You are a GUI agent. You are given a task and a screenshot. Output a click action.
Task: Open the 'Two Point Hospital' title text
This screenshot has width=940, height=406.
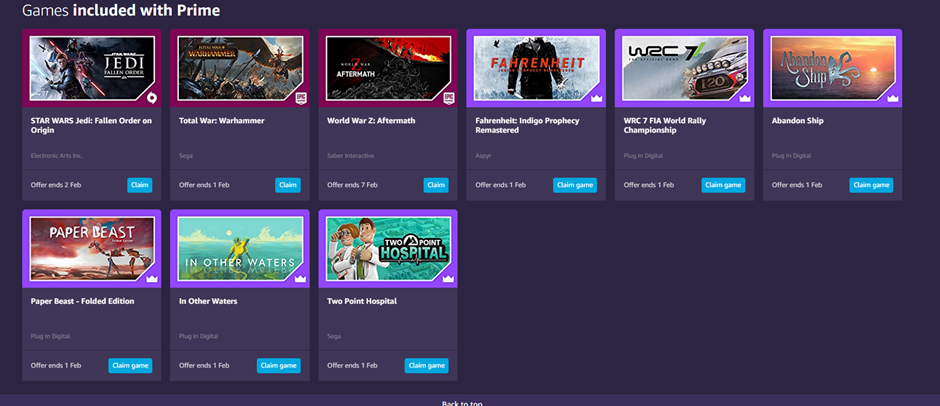[x=362, y=301]
